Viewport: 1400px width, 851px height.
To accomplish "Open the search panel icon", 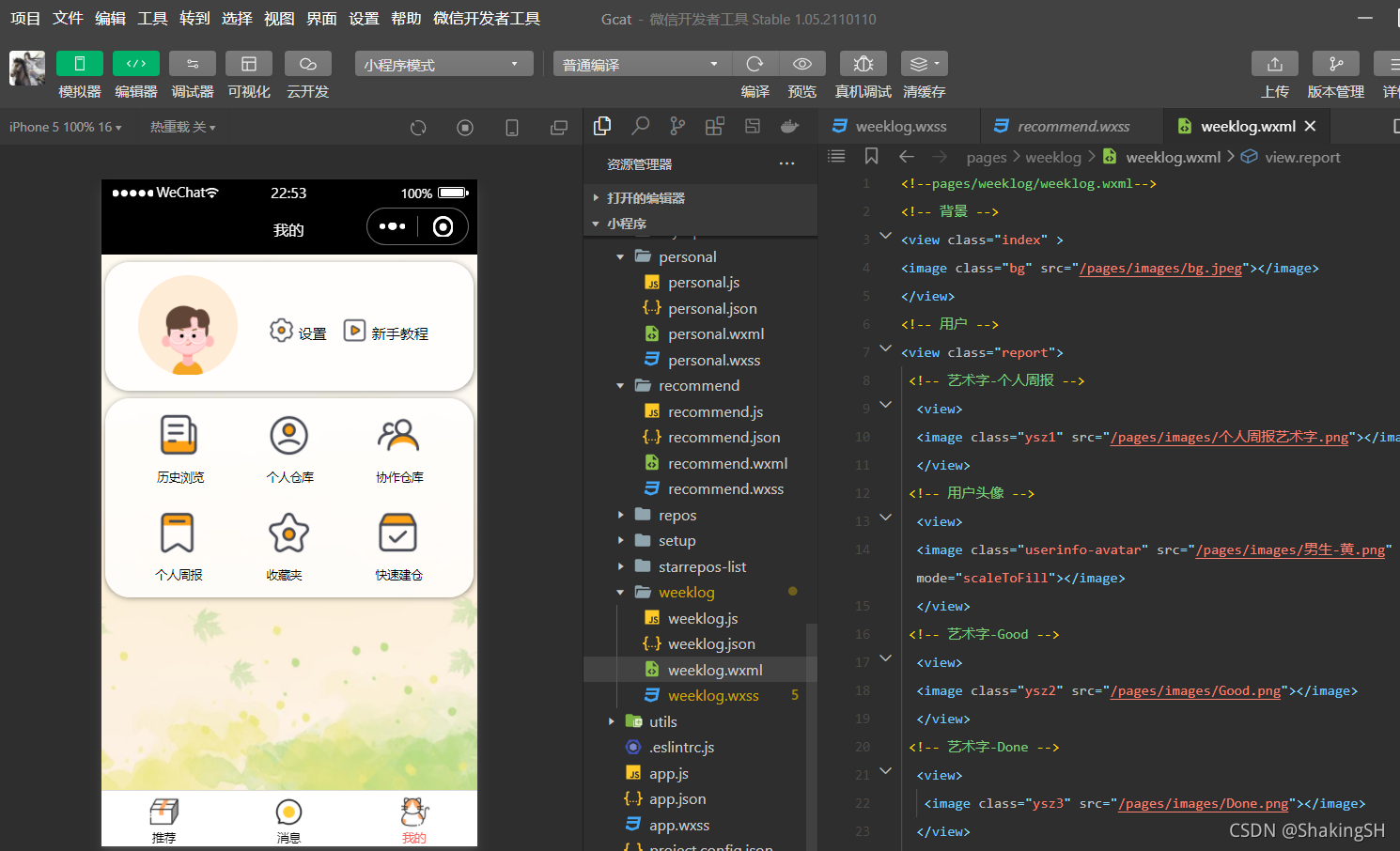I will tap(641, 126).
